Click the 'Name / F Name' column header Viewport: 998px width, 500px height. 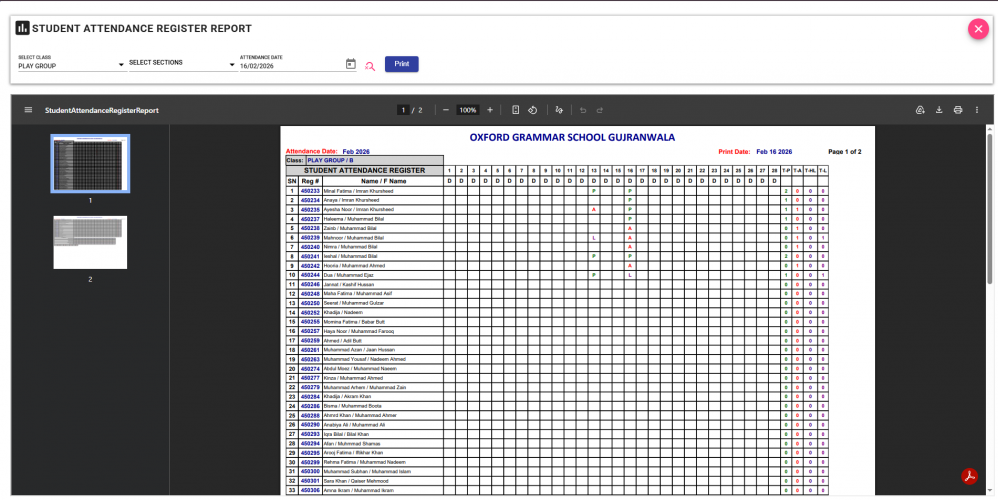click(383, 181)
